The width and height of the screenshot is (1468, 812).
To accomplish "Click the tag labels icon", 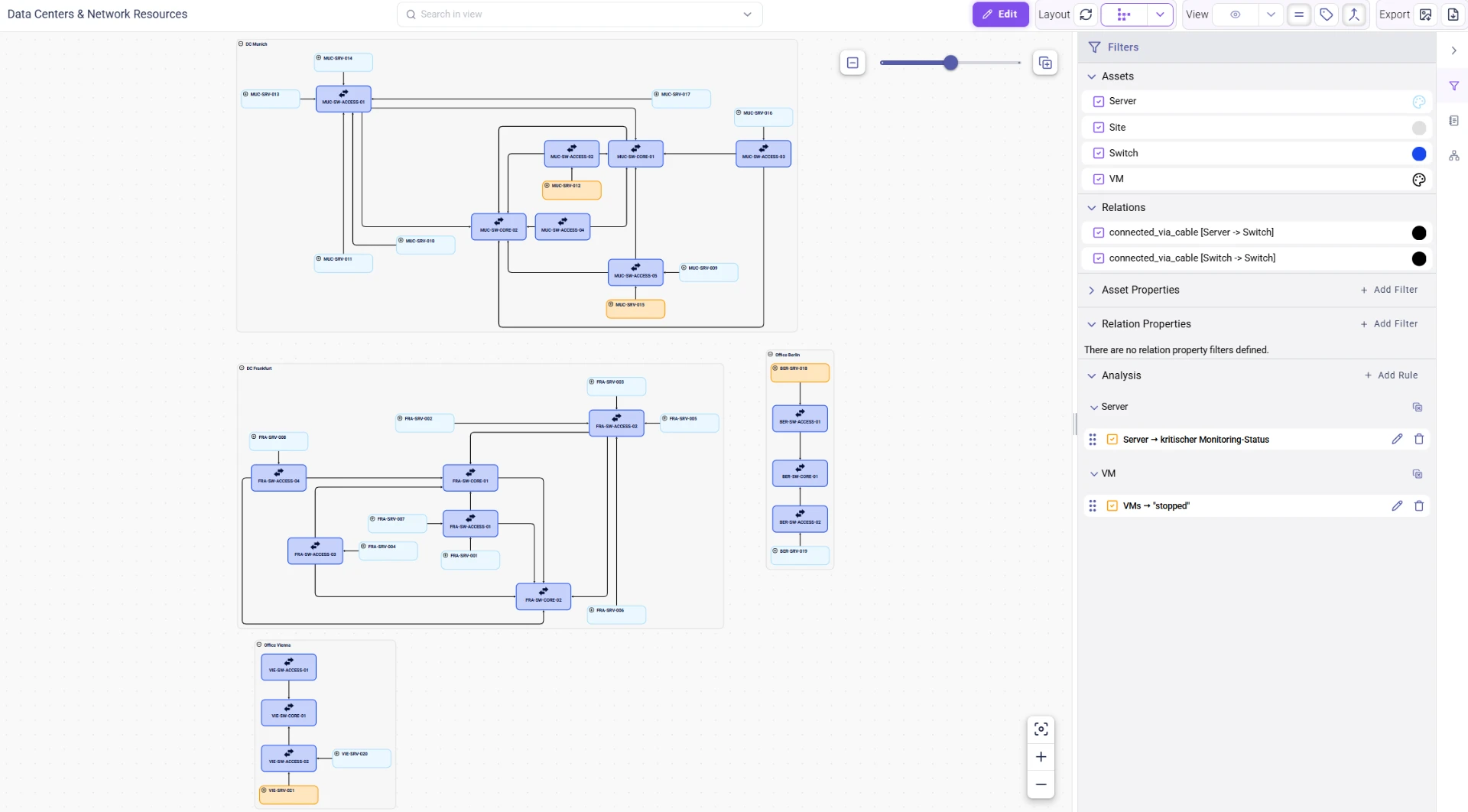I will (1327, 15).
